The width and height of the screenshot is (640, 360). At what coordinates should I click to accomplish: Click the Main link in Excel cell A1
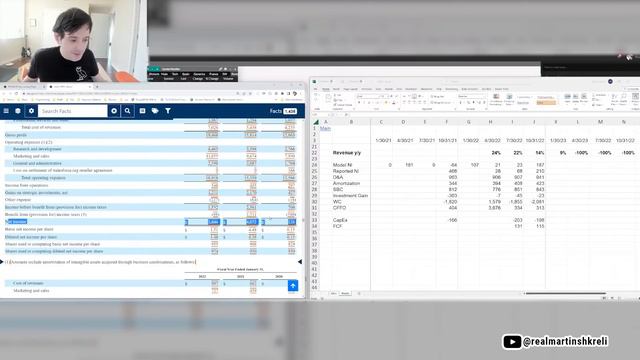pyautogui.click(x=325, y=129)
